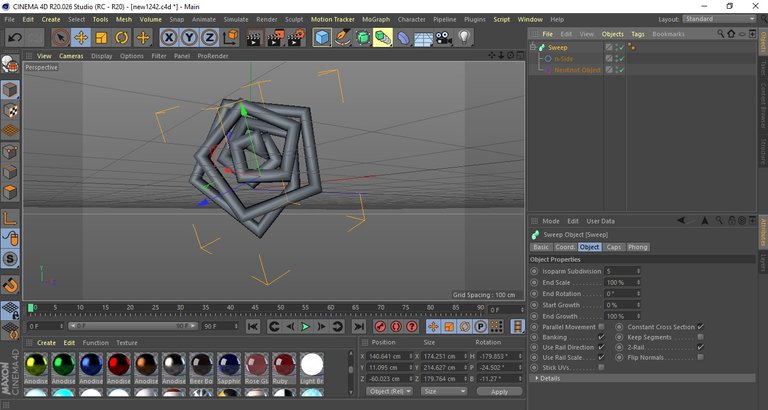The height and width of the screenshot is (410, 768).
Task: Switch to Phong tab
Action: pos(638,247)
